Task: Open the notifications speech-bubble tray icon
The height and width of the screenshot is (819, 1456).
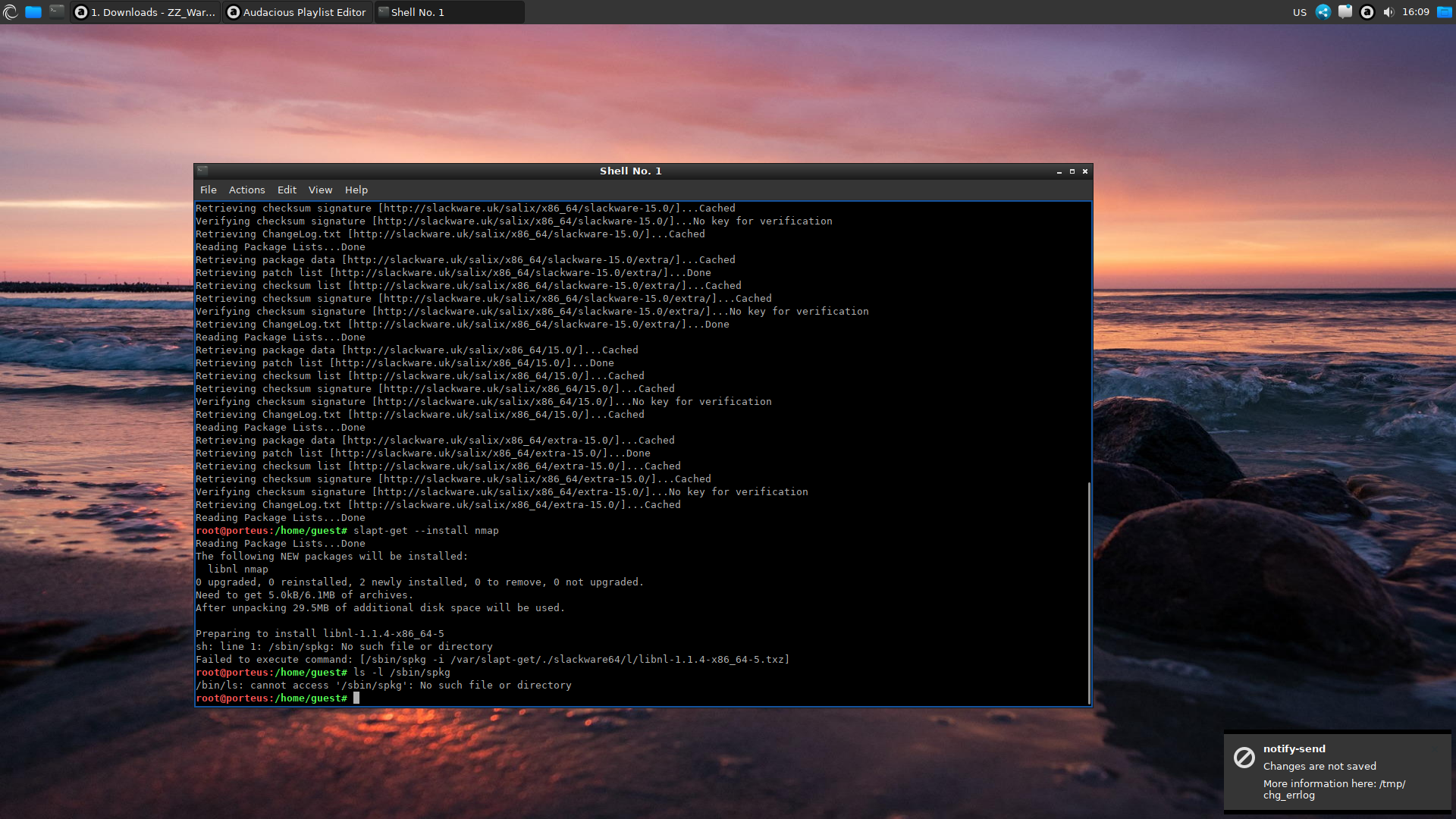Action: coord(1345,12)
